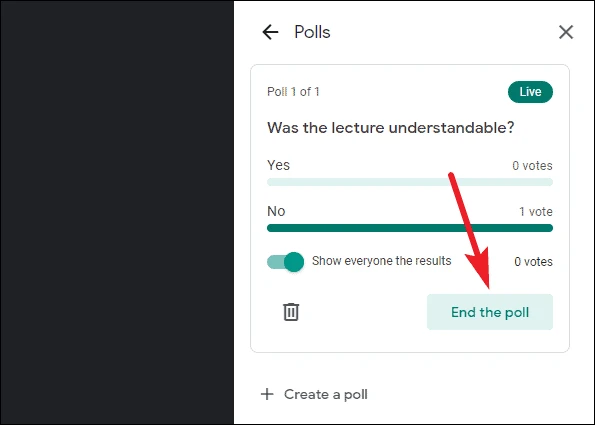Click the plus icon for a new poll
Image resolution: width=595 pixels, height=425 pixels.
[267, 394]
